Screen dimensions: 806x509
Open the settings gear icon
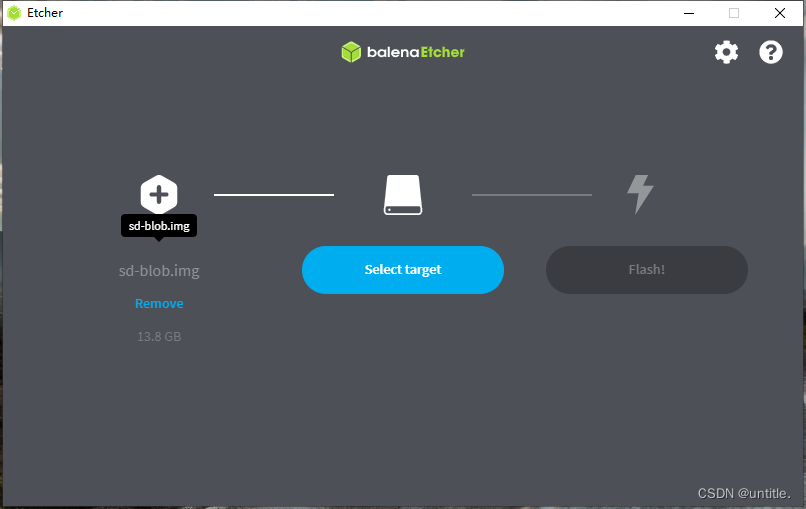[x=726, y=52]
